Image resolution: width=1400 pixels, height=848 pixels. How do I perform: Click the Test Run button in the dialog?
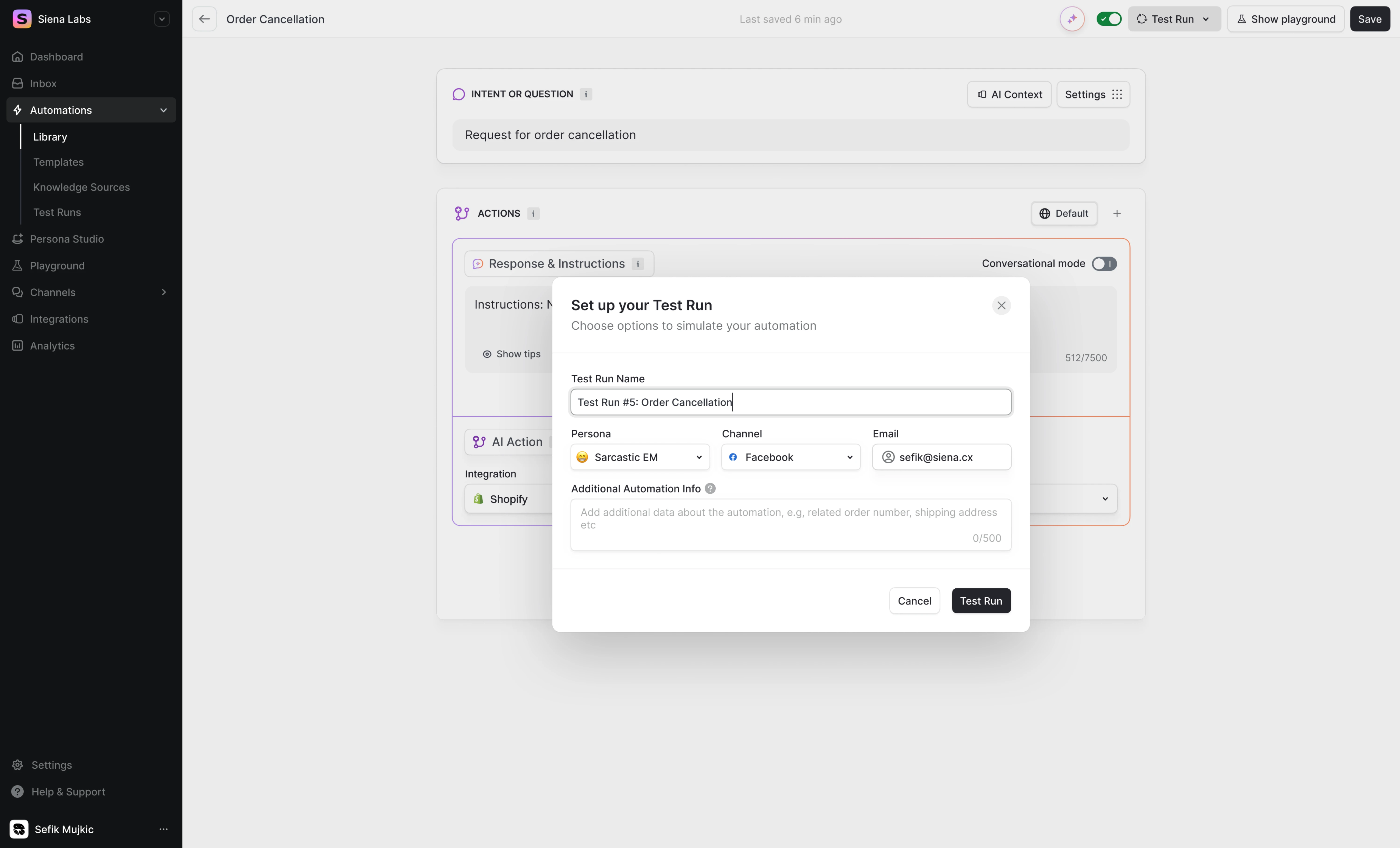[x=981, y=600]
